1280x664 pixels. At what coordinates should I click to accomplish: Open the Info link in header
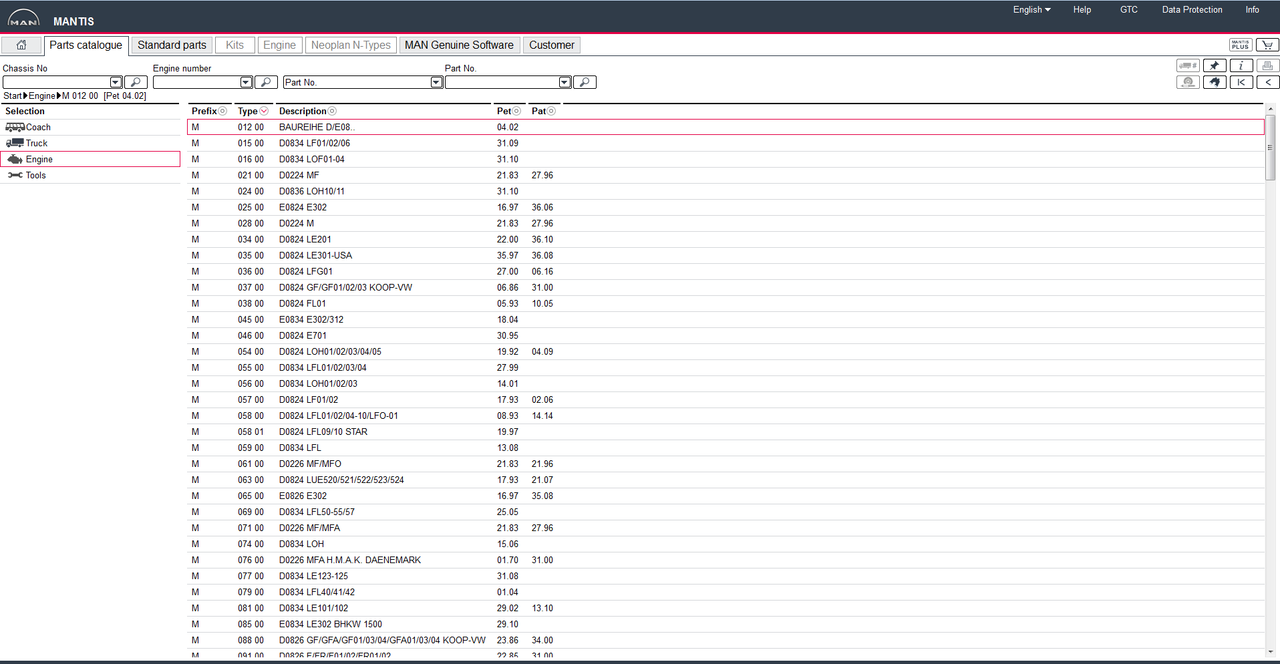coord(1252,10)
